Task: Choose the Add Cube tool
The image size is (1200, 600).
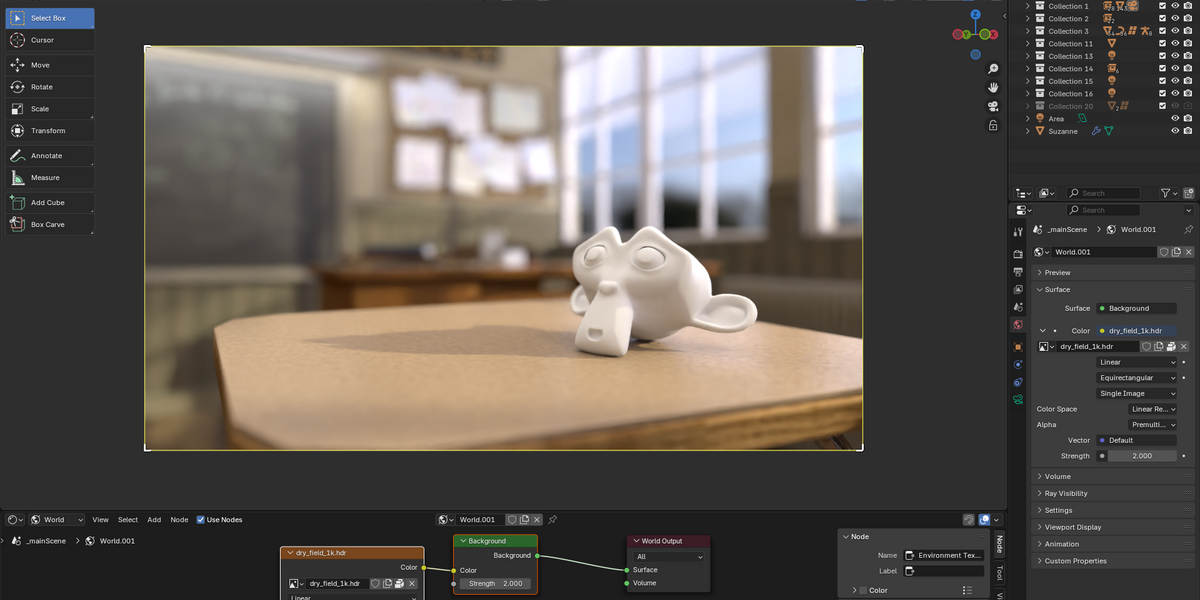Action: 50,203
